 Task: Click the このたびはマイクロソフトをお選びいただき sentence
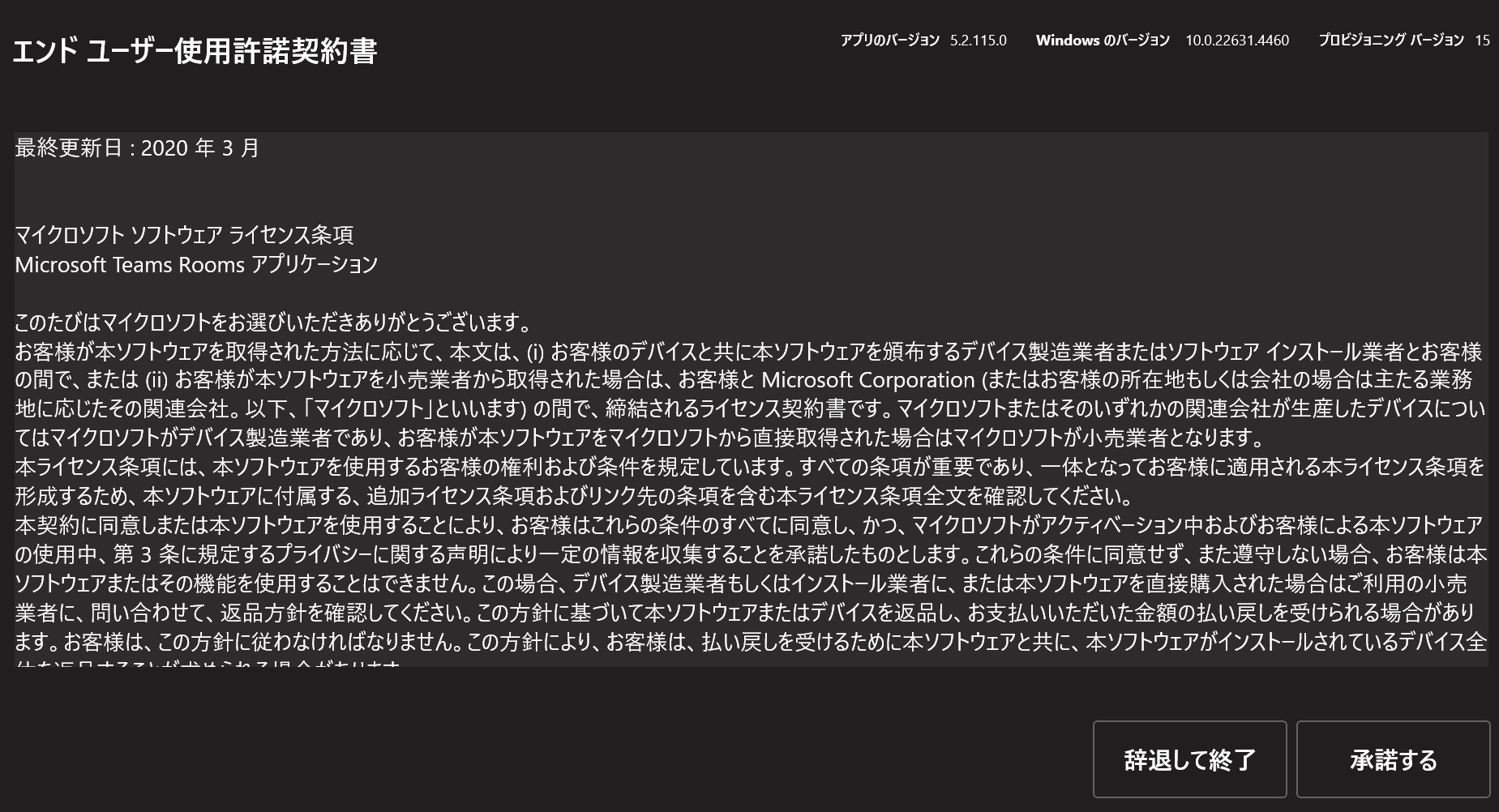point(273,323)
